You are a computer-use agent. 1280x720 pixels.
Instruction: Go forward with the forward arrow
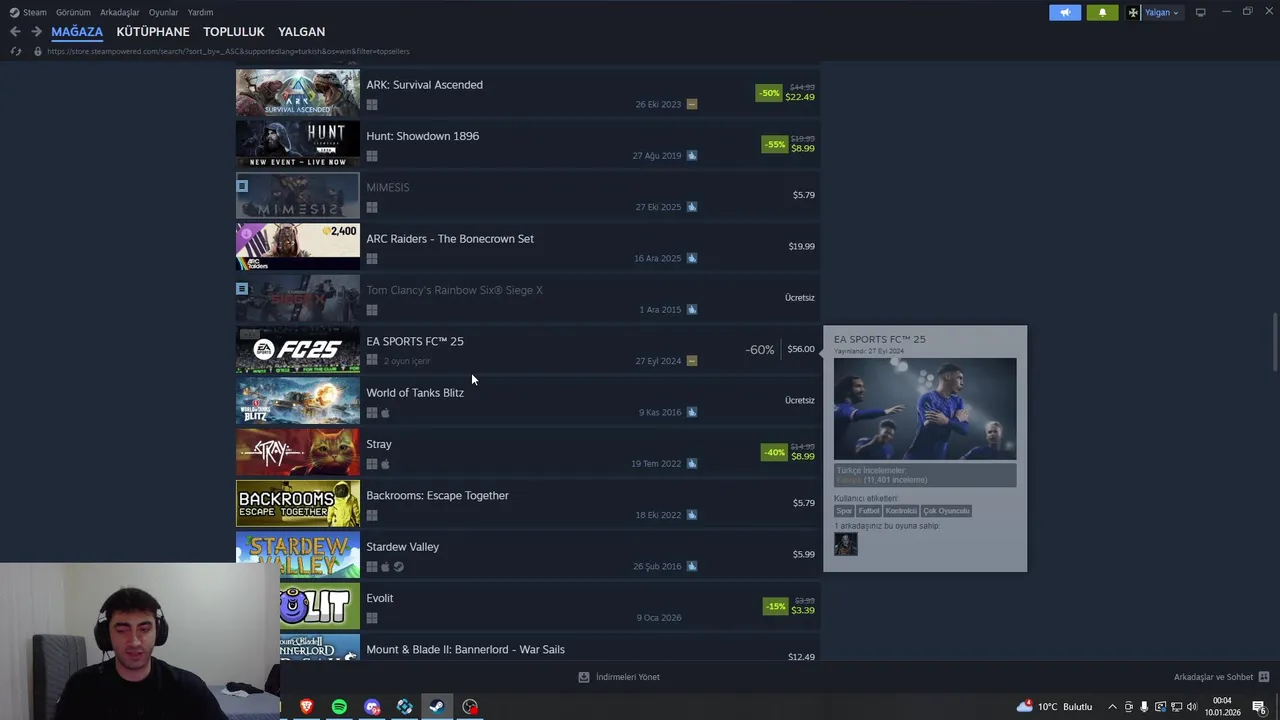[x=36, y=32]
